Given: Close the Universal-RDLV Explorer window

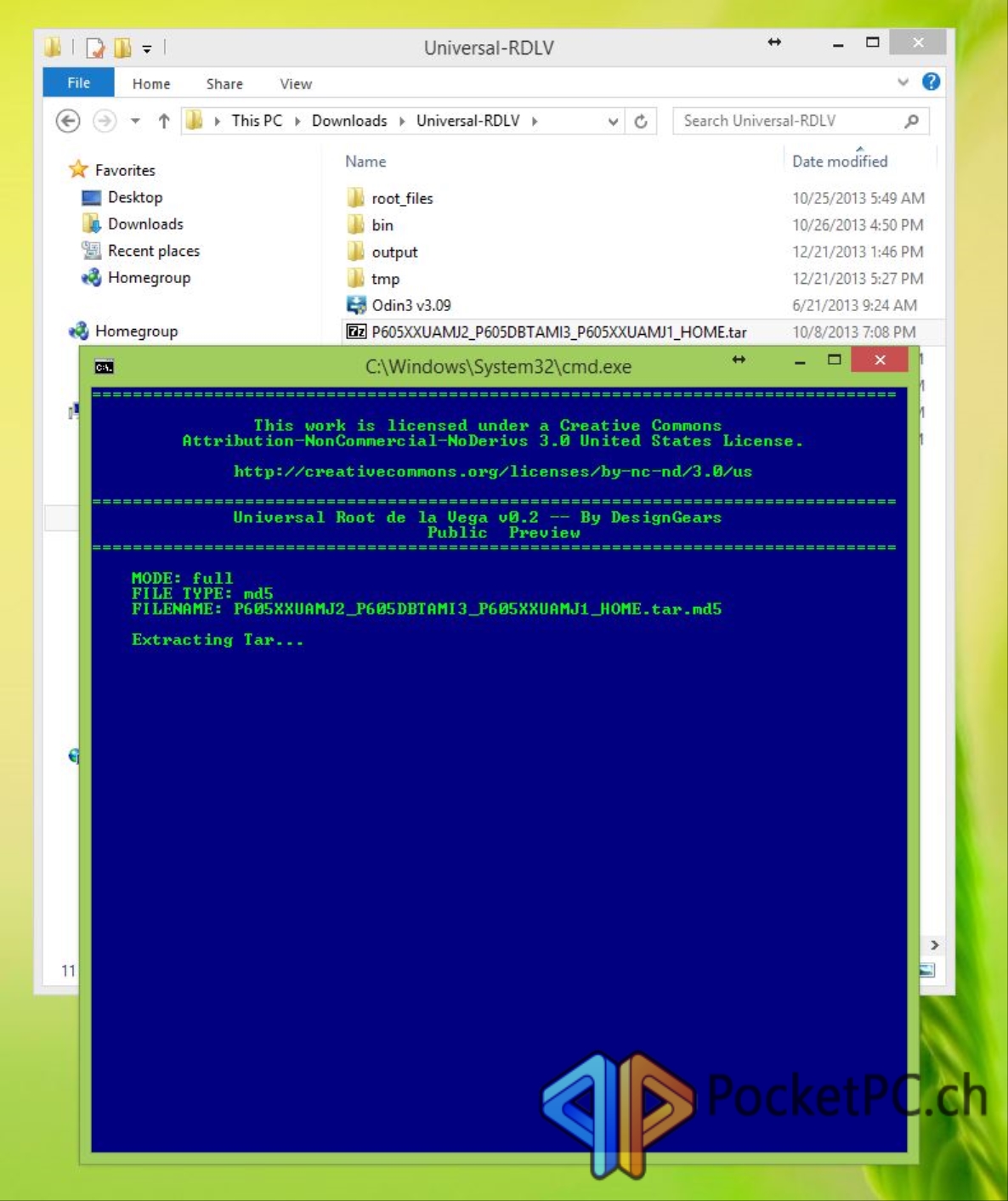Looking at the screenshot, I should click(918, 42).
